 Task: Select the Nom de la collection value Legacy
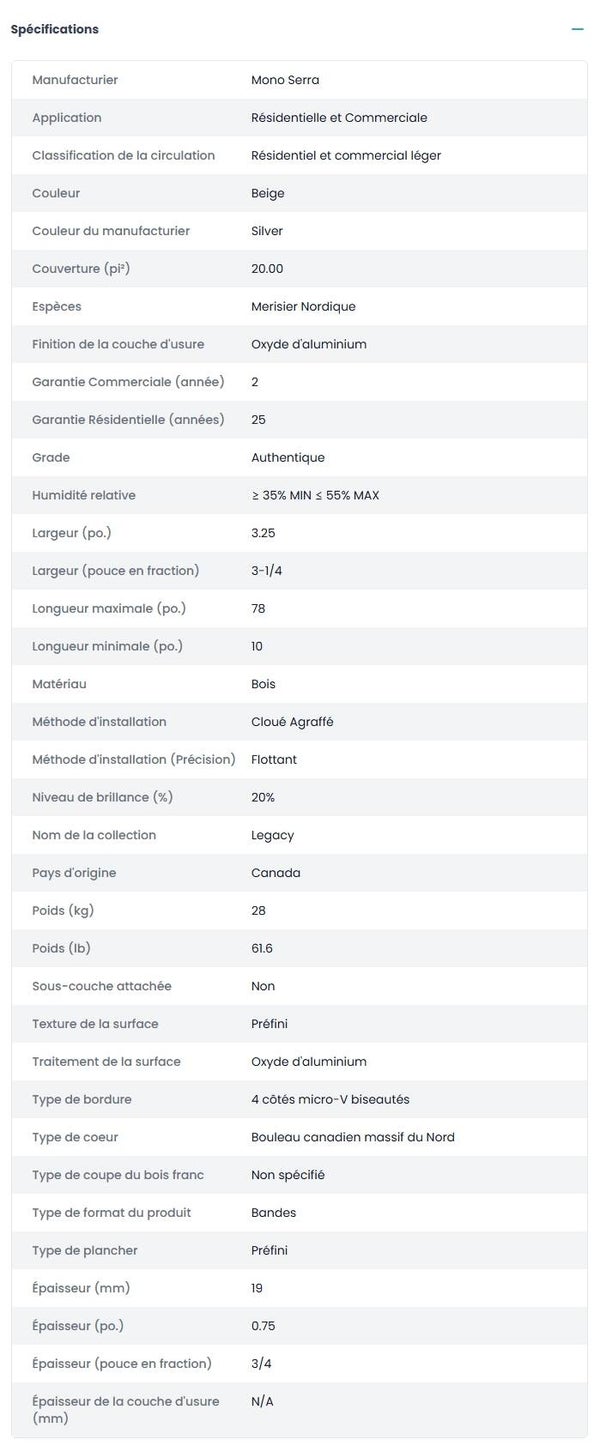(x=272, y=835)
